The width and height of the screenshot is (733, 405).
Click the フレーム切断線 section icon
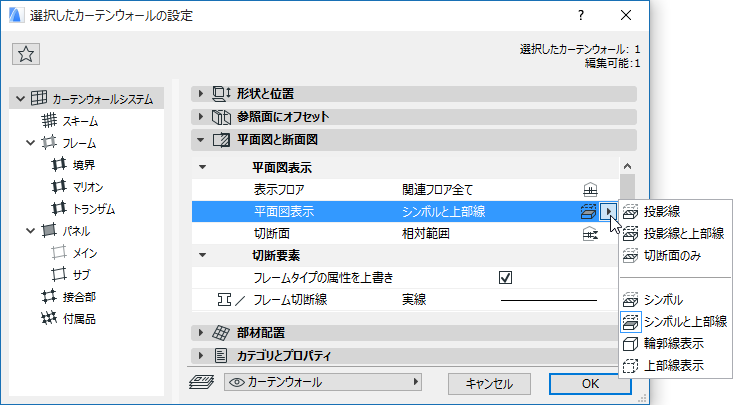(224, 300)
